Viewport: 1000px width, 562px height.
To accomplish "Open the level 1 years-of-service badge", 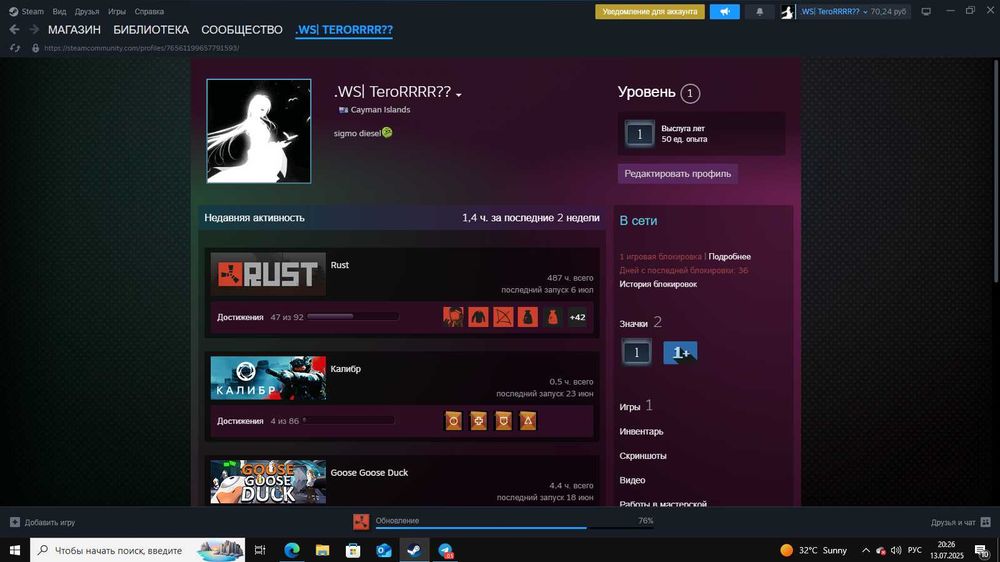I will (636, 352).
